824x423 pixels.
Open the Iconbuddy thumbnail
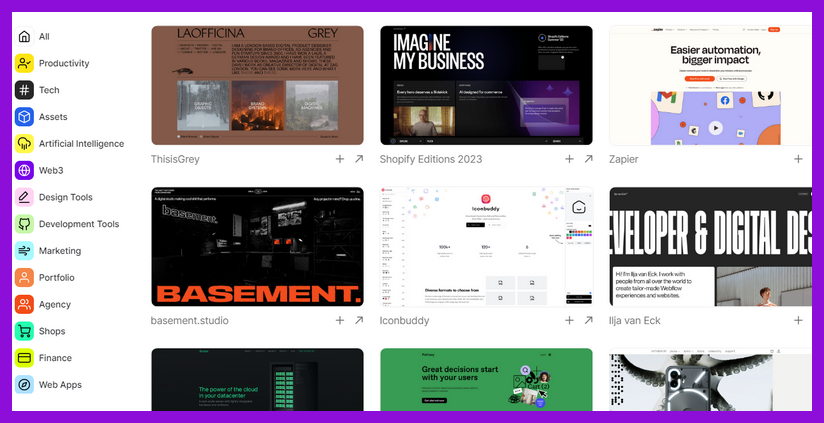[x=486, y=246]
